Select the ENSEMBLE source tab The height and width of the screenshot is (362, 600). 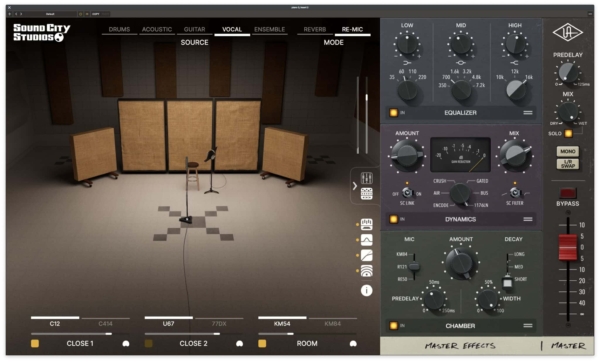(269, 29)
